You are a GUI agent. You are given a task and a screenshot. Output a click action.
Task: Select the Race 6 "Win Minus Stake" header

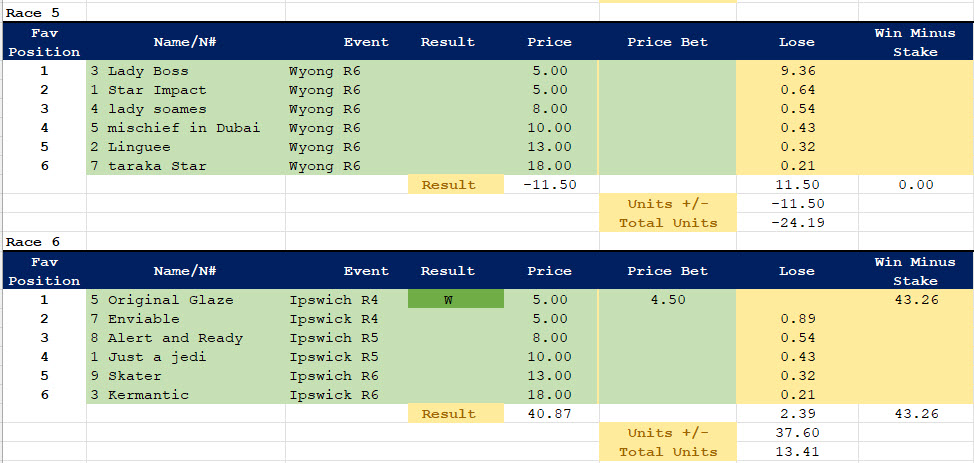915,271
